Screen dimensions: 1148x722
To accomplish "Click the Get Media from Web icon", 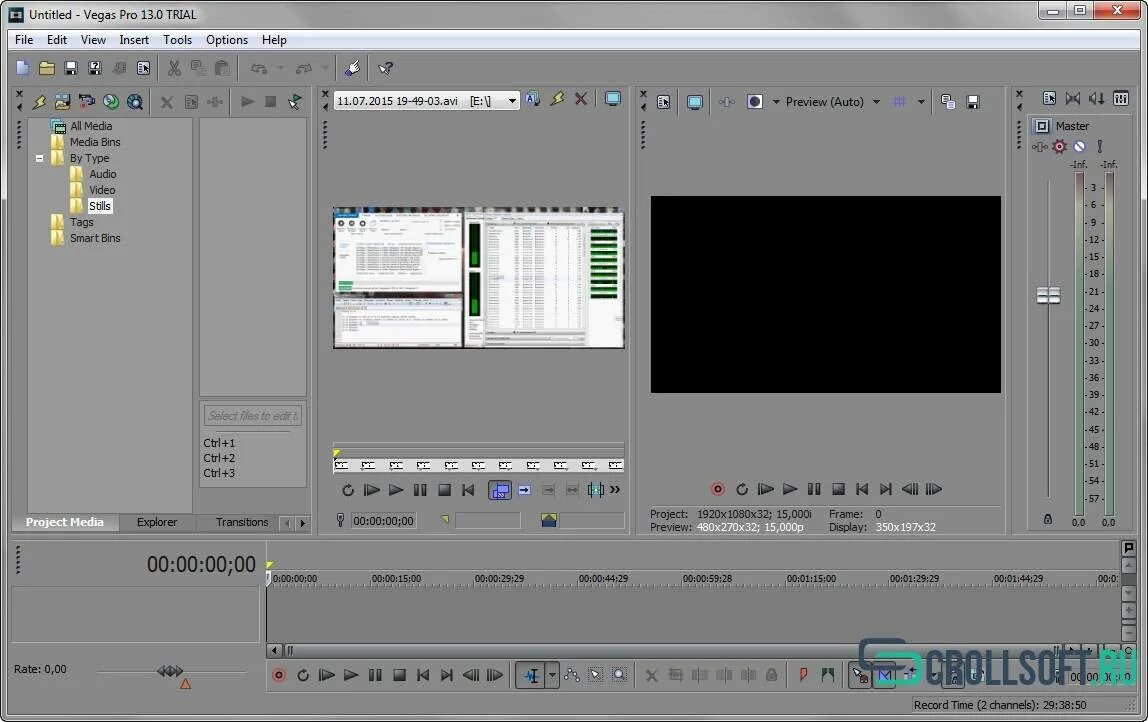I will [x=135, y=102].
